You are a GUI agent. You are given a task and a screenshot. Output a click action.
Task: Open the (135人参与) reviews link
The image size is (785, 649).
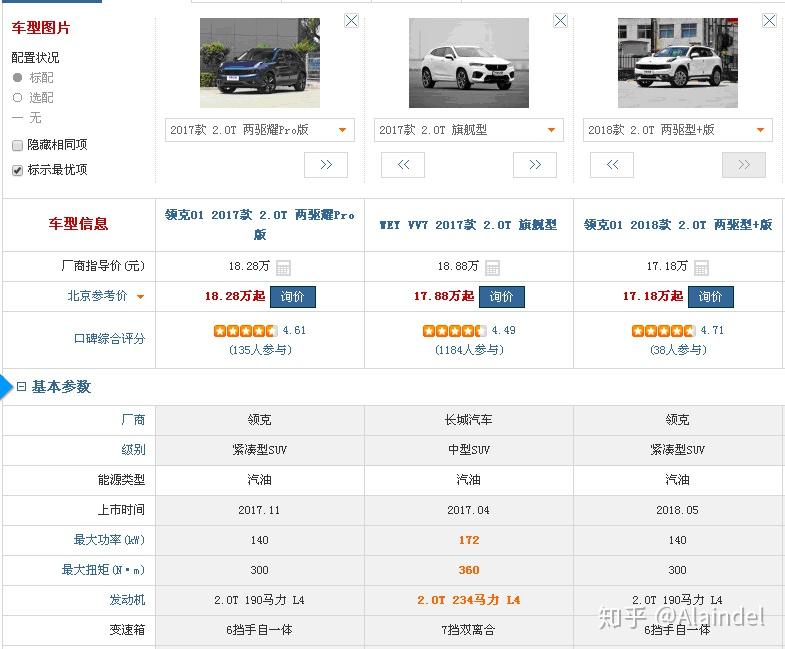(260, 350)
